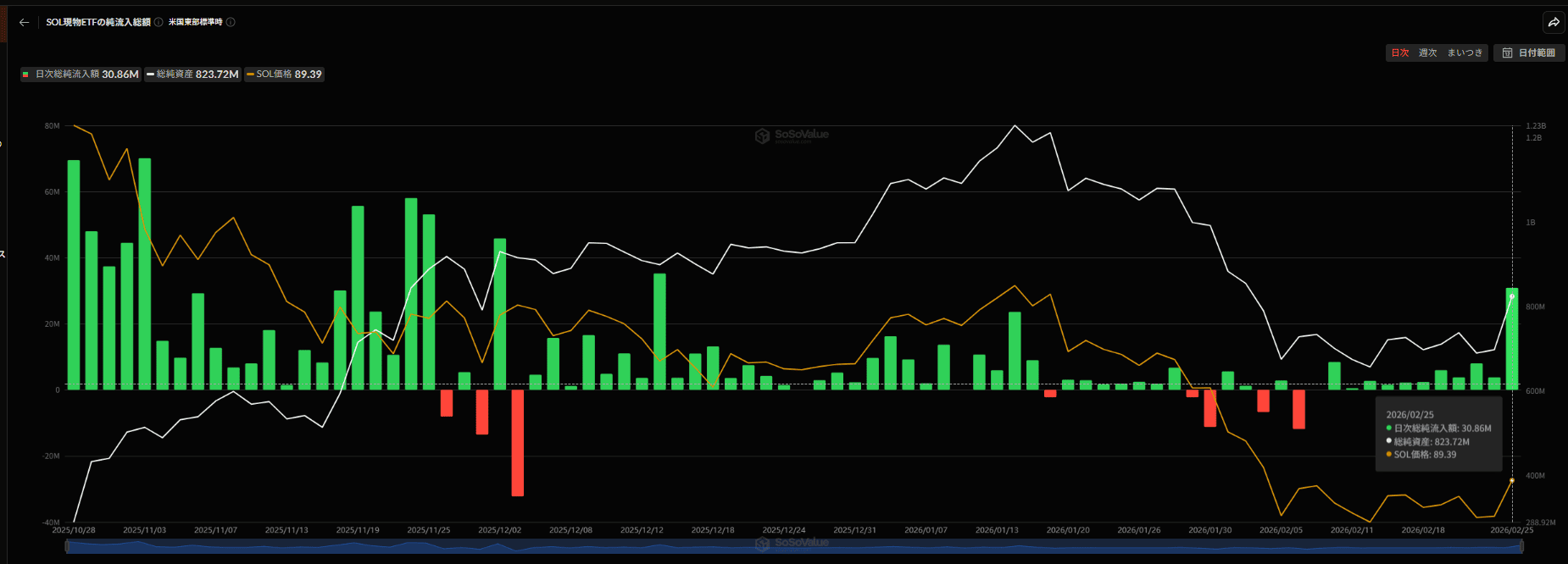Viewport: 1568px width, 564px height.
Task: Click the left handle of the range slider
Action: (67, 546)
